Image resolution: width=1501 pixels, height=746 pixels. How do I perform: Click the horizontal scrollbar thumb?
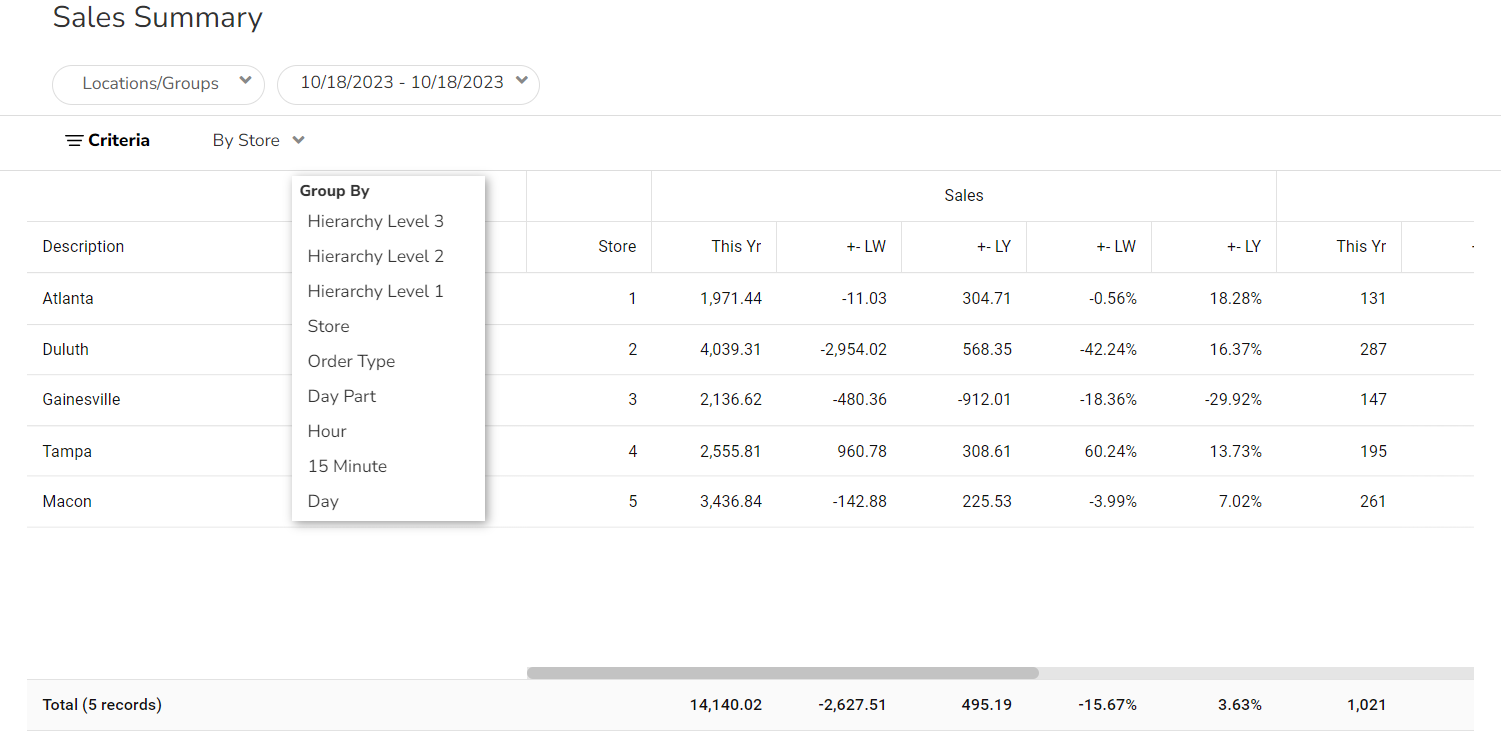pos(782,673)
